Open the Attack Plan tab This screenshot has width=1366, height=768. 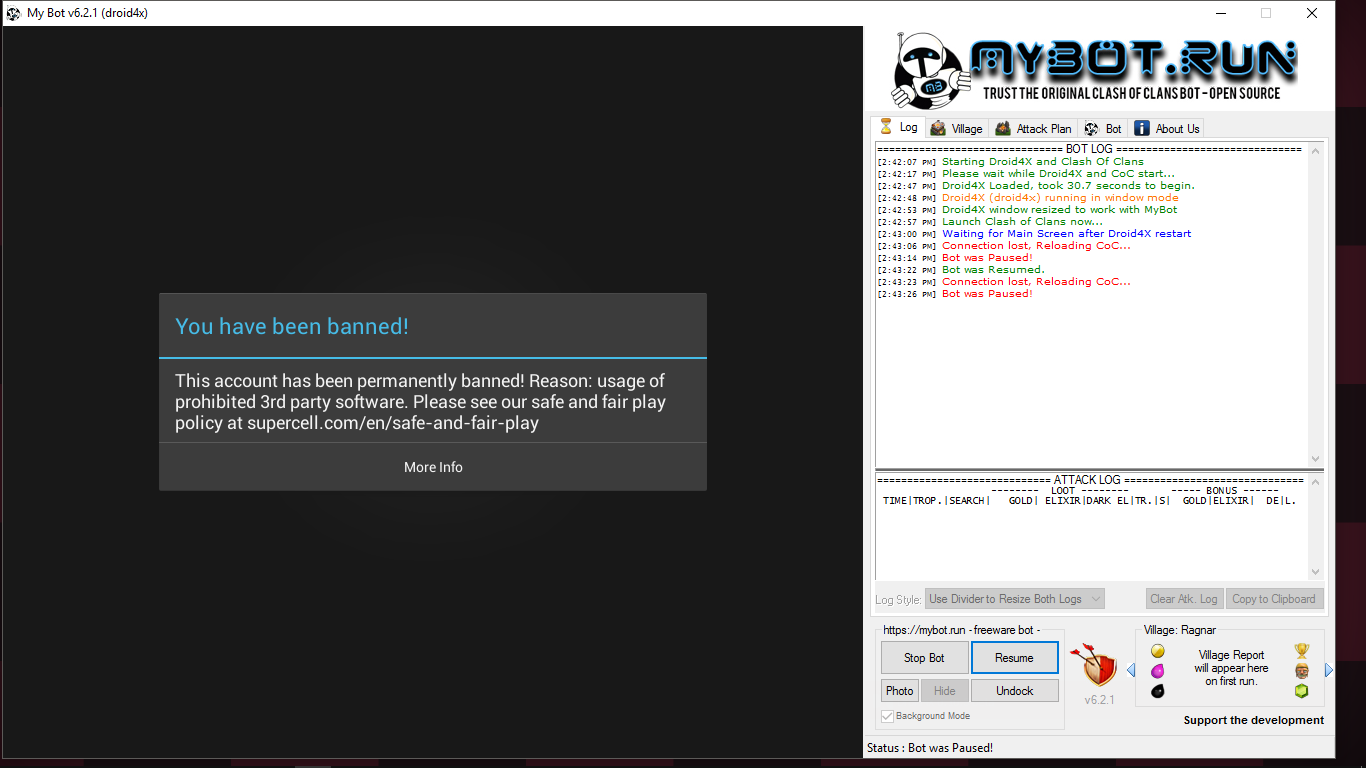click(x=1033, y=128)
